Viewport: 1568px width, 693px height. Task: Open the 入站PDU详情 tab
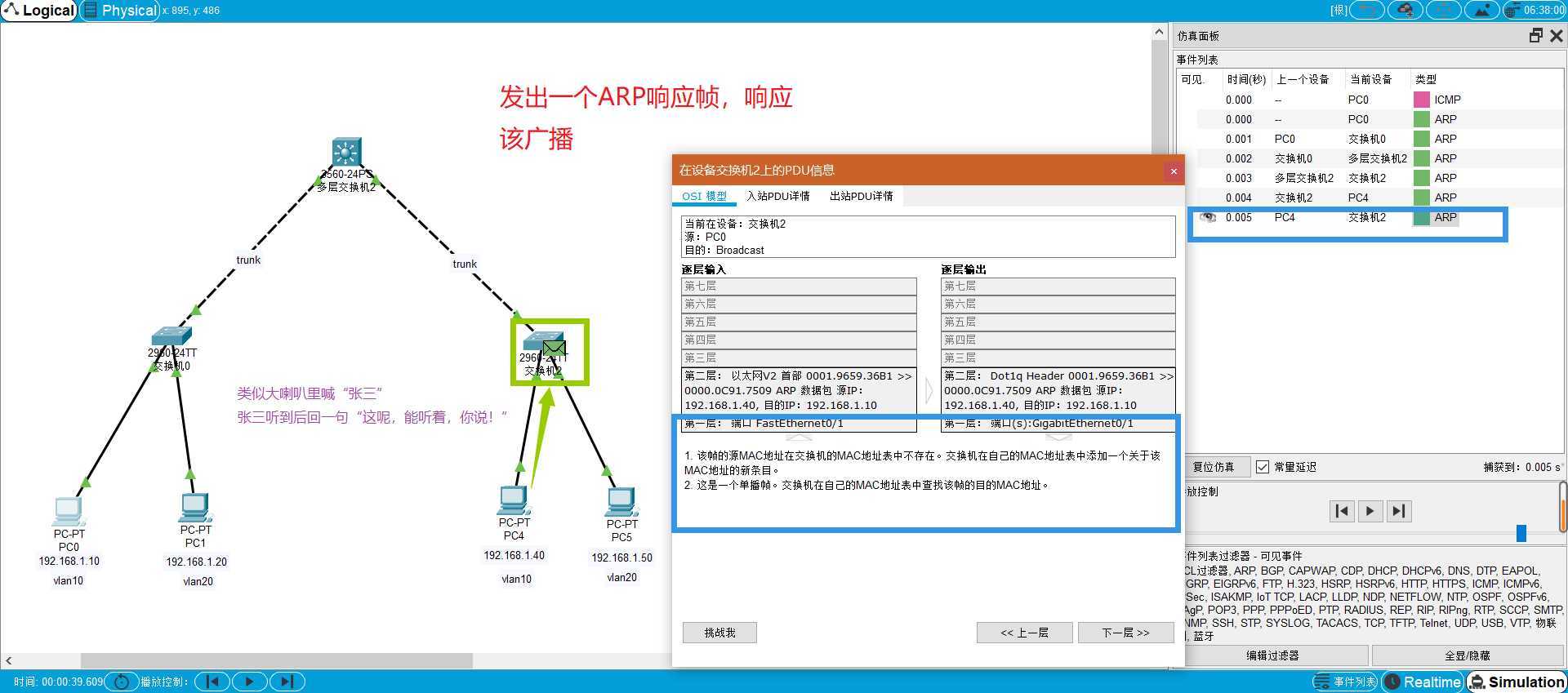click(x=777, y=197)
